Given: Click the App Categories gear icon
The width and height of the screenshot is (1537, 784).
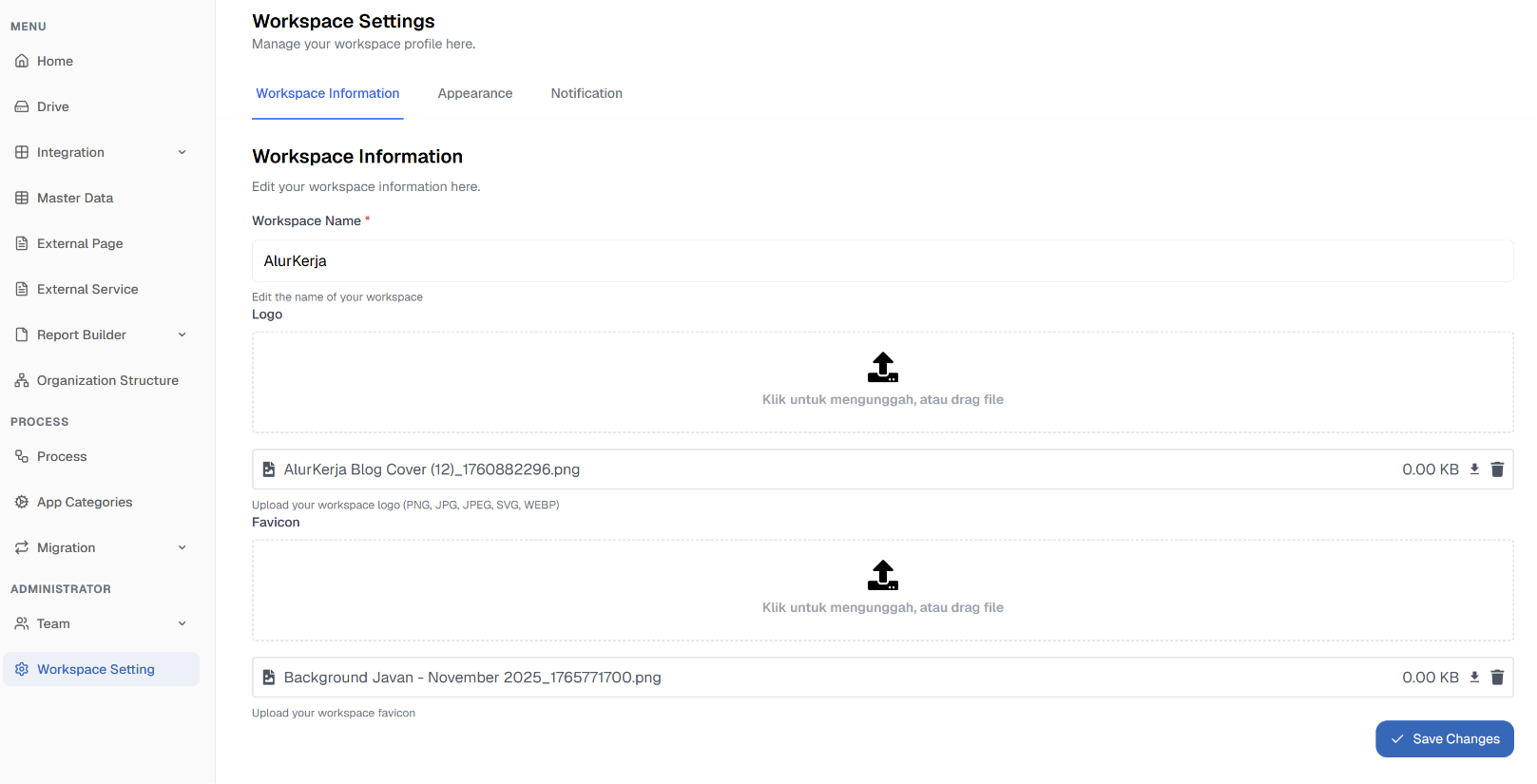Looking at the screenshot, I should pyautogui.click(x=22, y=502).
